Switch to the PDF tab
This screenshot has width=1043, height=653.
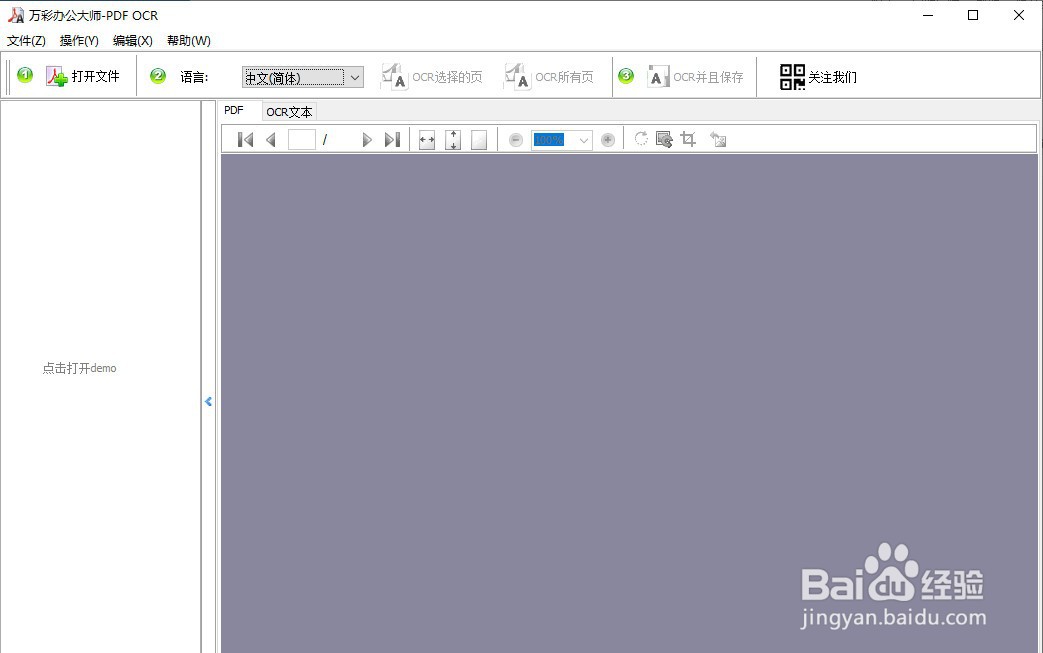click(x=234, y=110)
